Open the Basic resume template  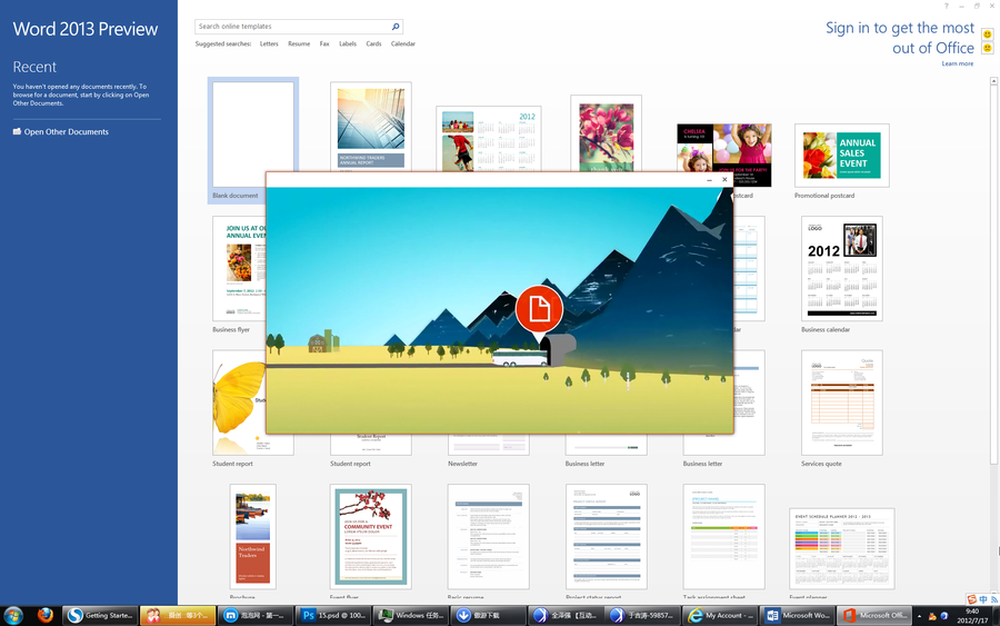click(489, 536)
